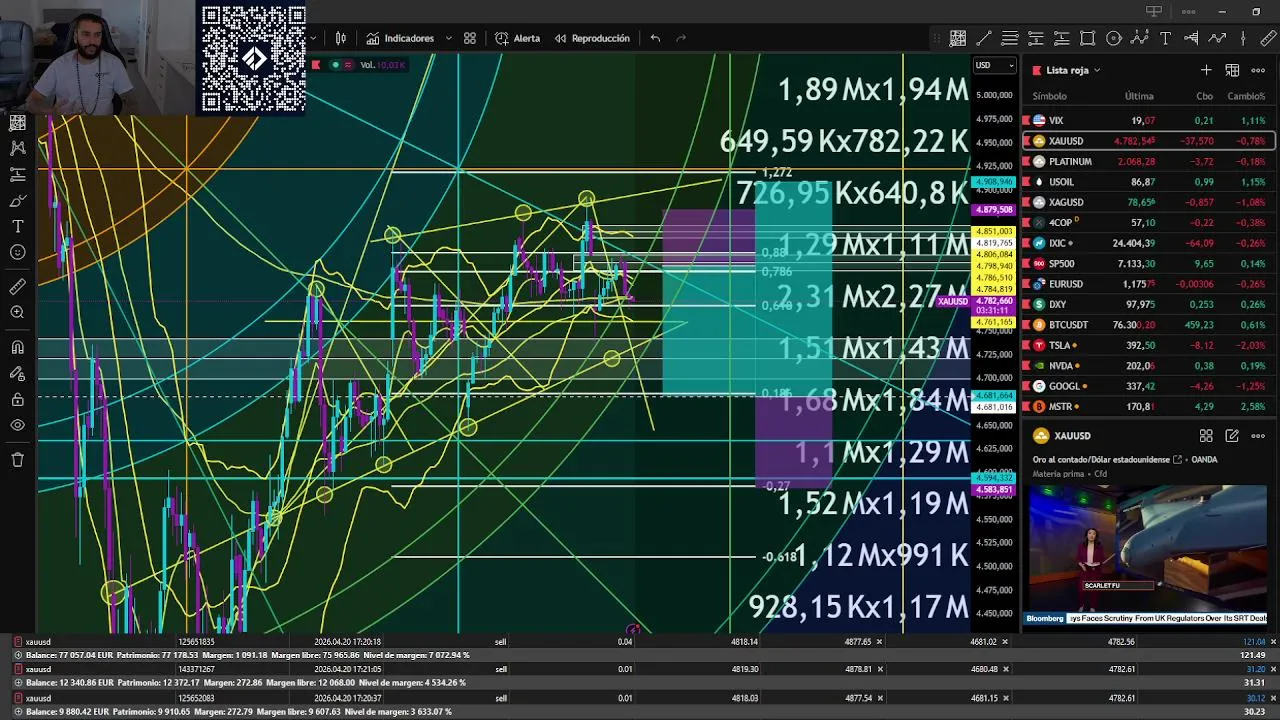Select BTCUSDT in the watchlist
This screenshot has height=720, width=1280.
1148,325
